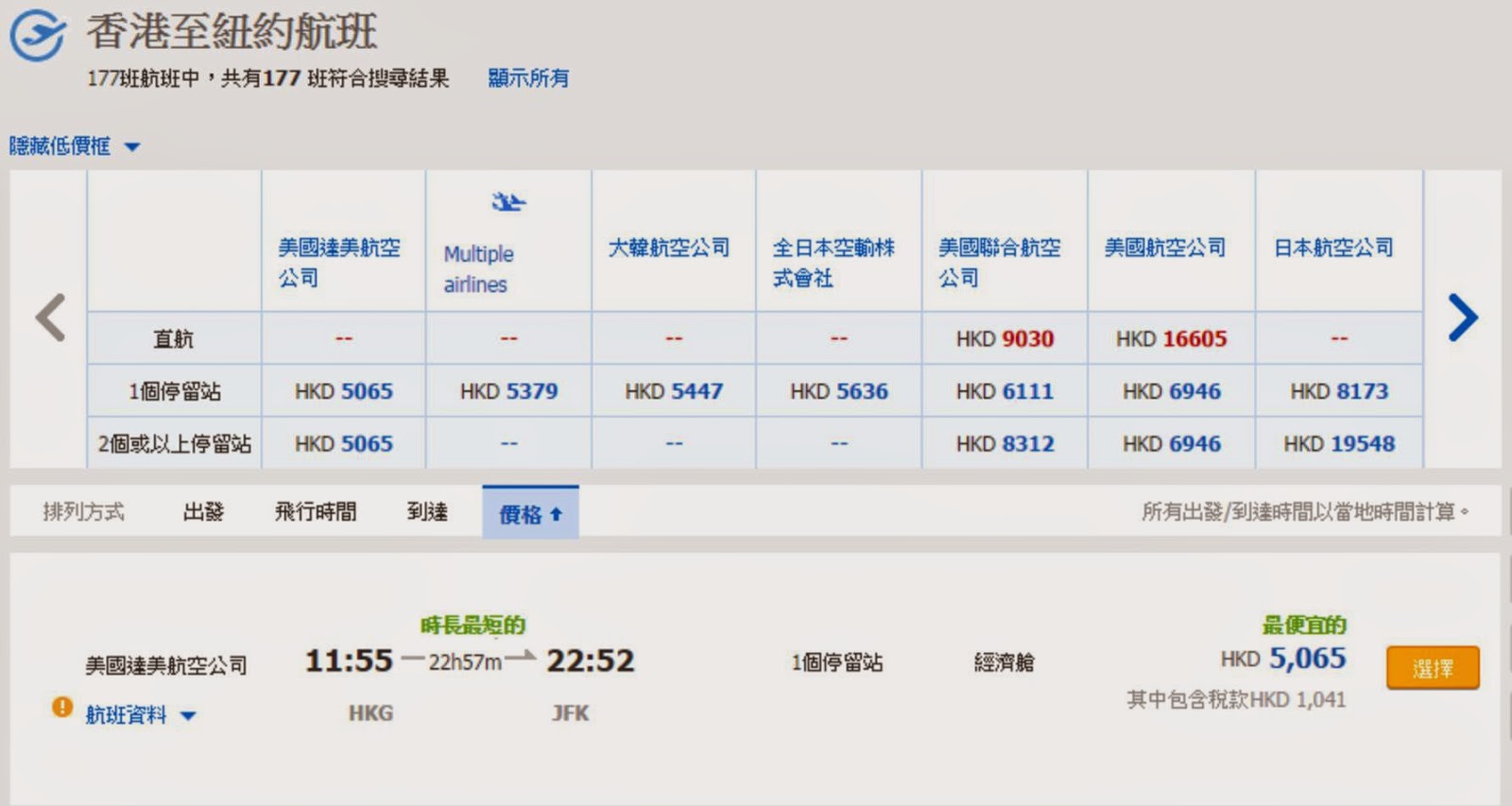Click the 直航 nonstop row label

(174, 339)
